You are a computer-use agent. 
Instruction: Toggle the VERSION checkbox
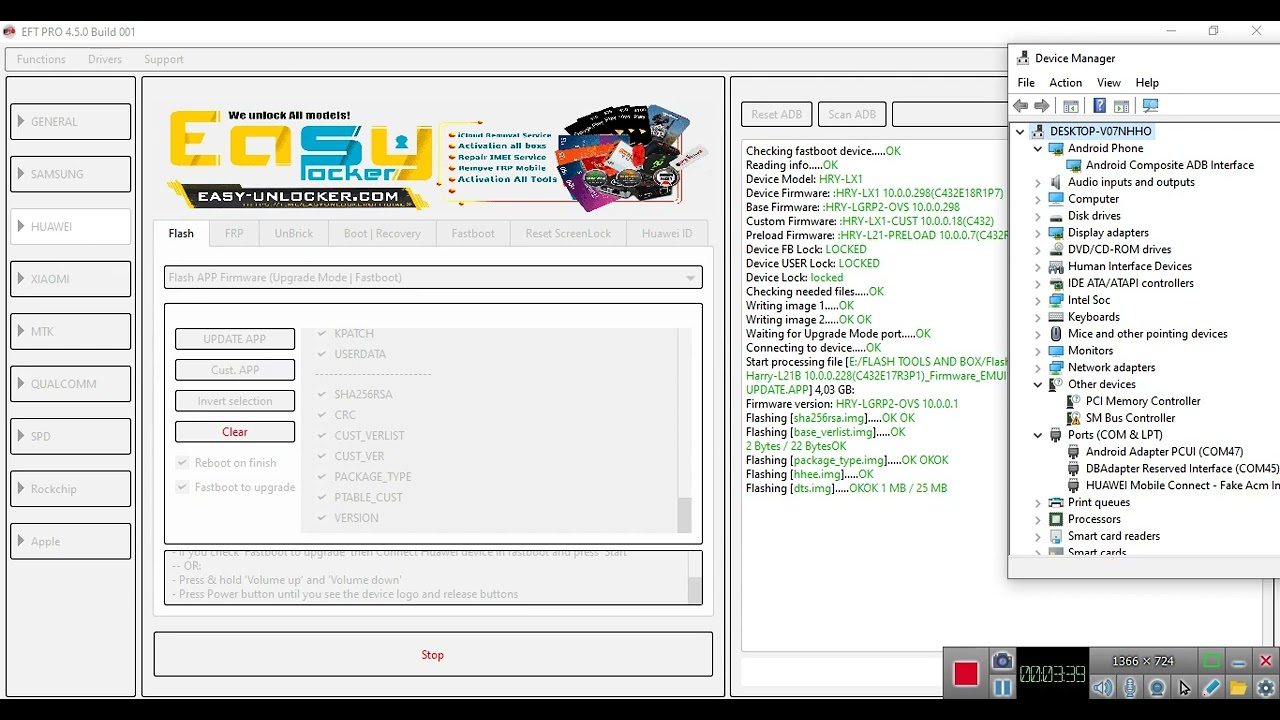point(322,518)
